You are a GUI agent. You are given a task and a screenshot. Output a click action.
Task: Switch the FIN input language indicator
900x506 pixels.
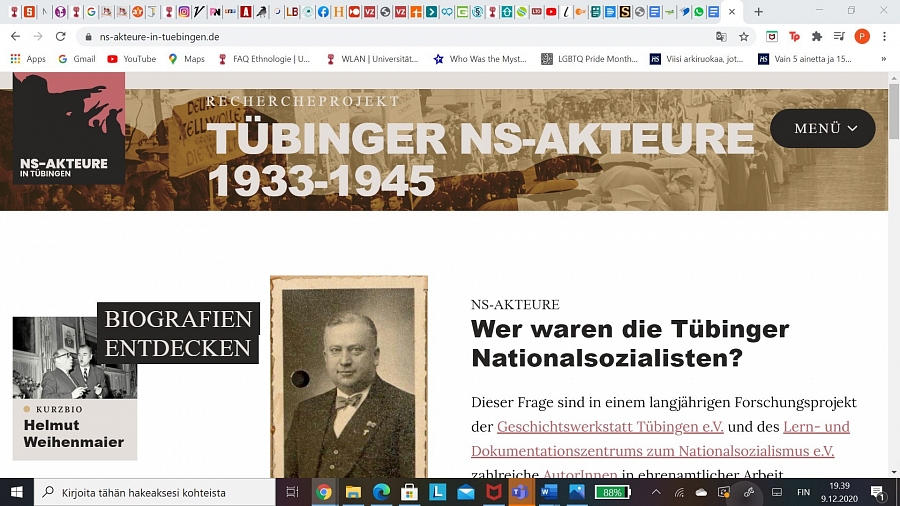[804, 492]
